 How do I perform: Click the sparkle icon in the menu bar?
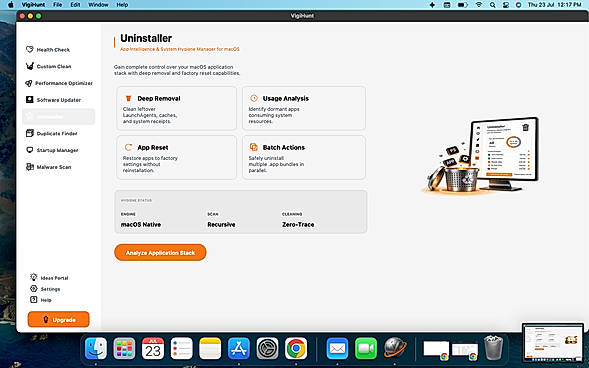432,5
